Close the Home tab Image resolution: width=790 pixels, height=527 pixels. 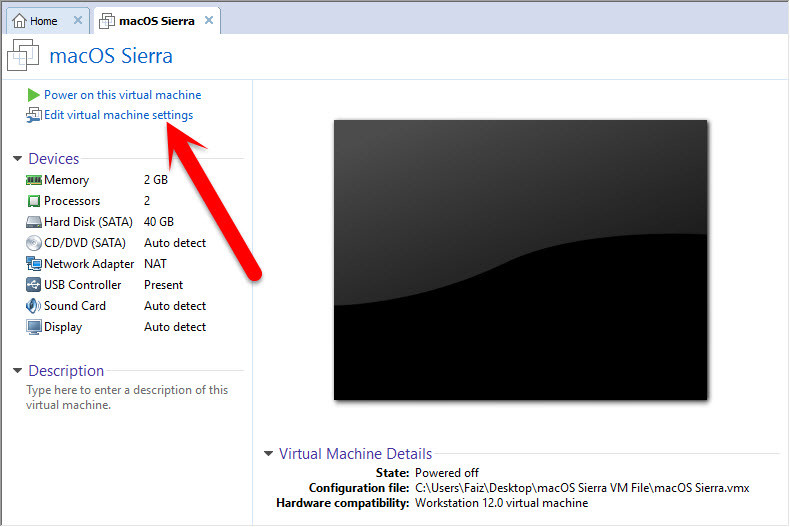tap(78, 20)
